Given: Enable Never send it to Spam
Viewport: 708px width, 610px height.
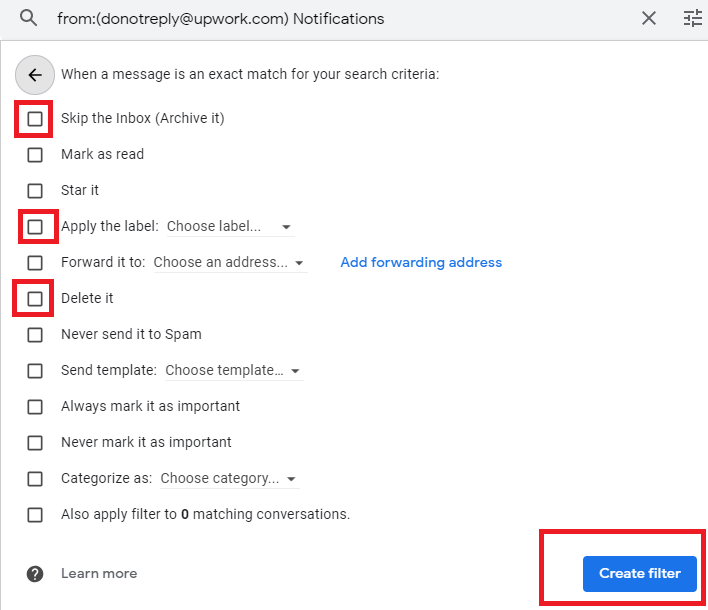Looking at the screenshot, I should pos(35,335).
